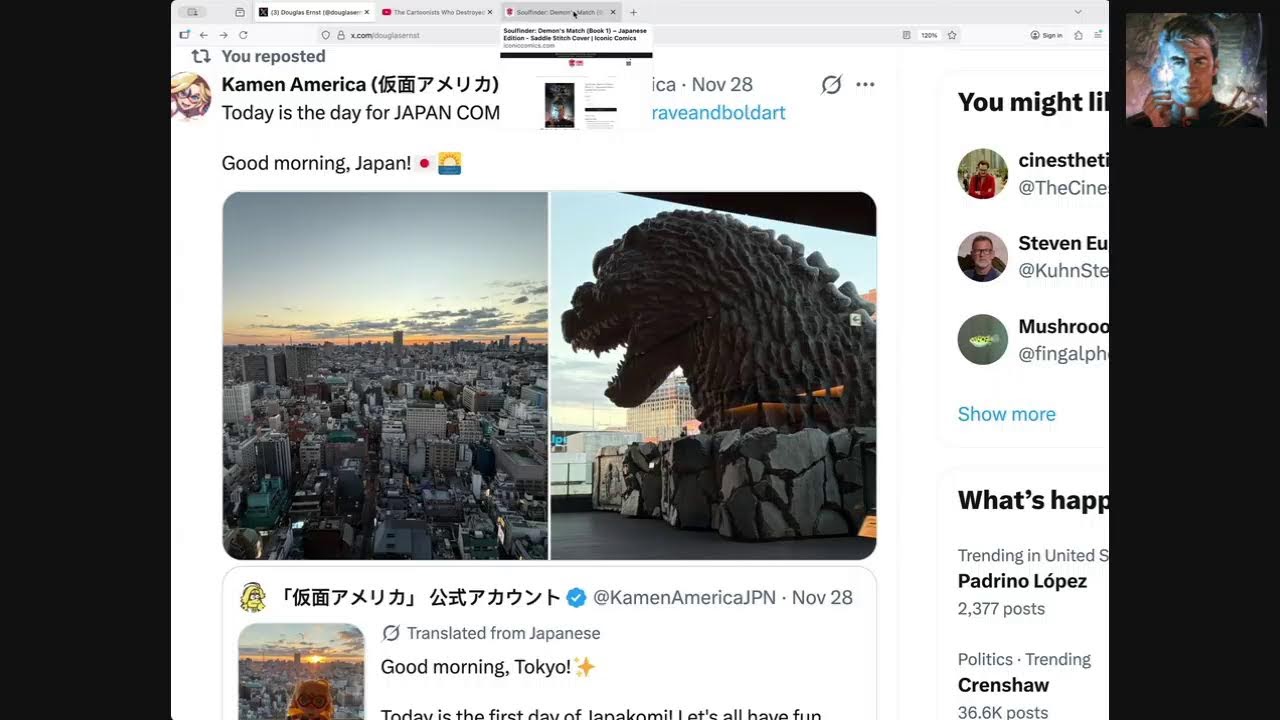
Task: Bookmark this page with the star
Action: [x=952, y=35]
